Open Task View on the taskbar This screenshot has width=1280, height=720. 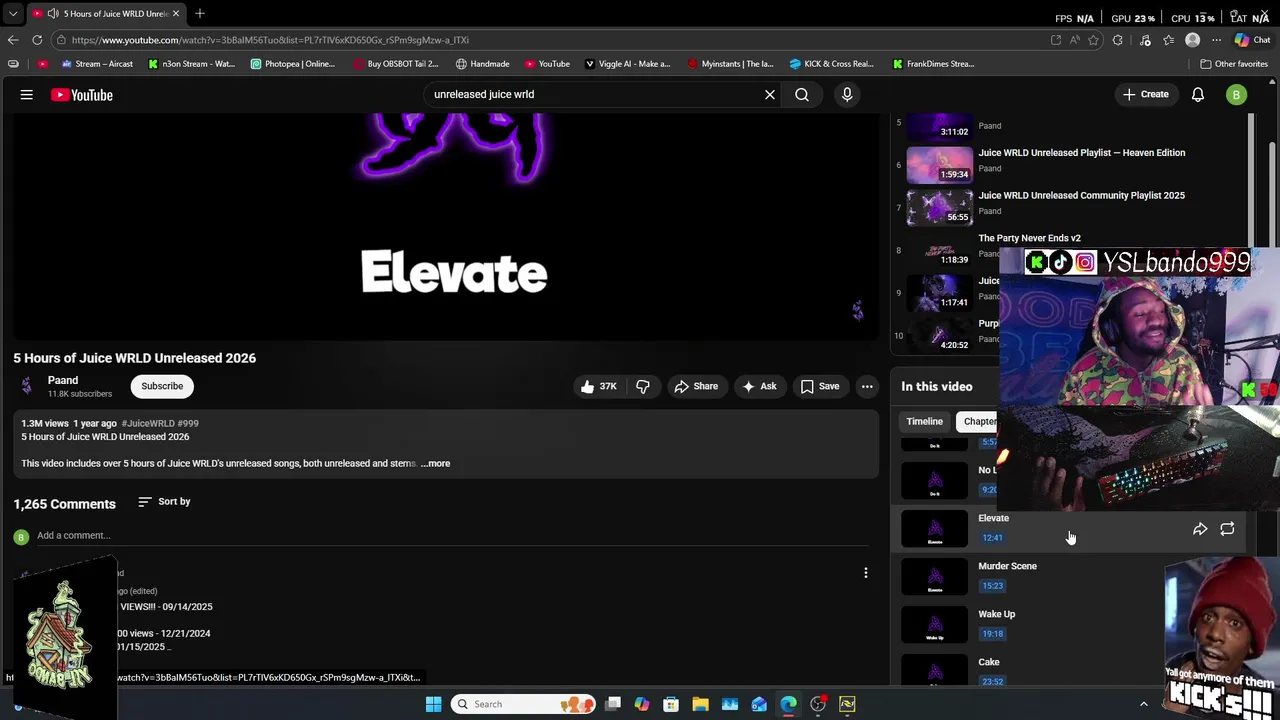[x=613, y=704]
